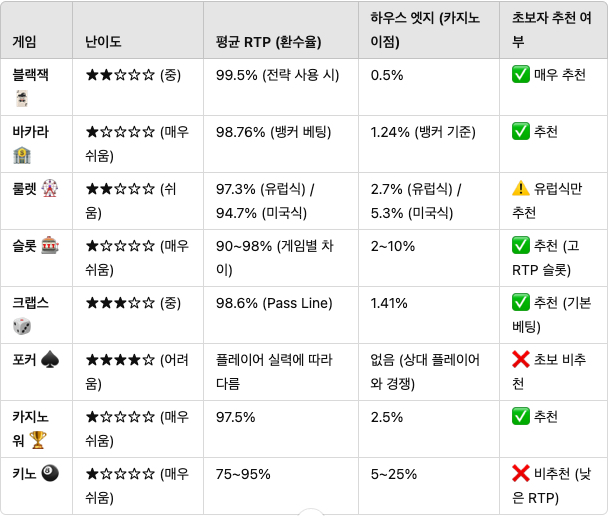Select the 평균 RTP (환수율) column header
This screenshot has width=609, height=516.
pyautogui.click(x=281, y=30)
